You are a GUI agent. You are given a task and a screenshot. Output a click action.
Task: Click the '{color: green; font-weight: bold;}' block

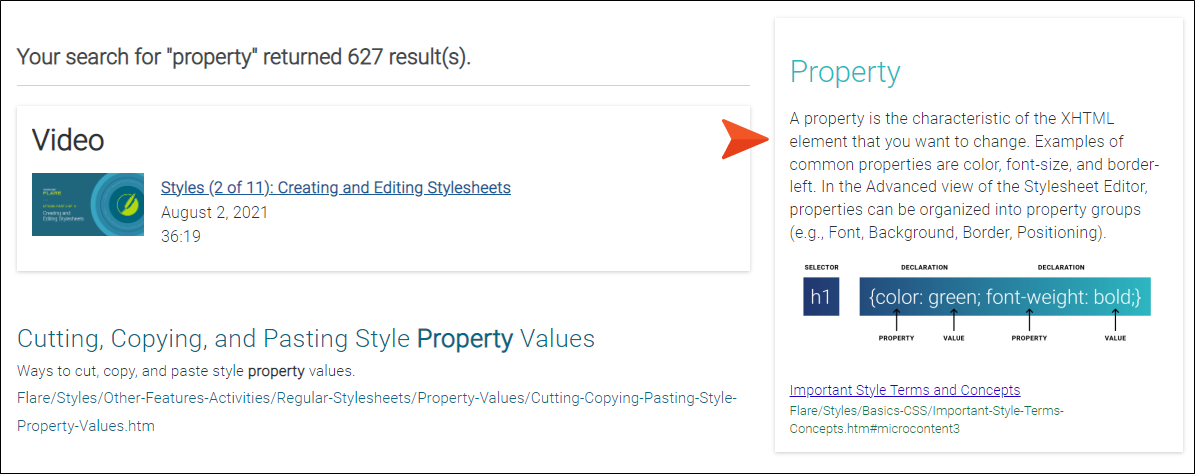click(1004, 296)
